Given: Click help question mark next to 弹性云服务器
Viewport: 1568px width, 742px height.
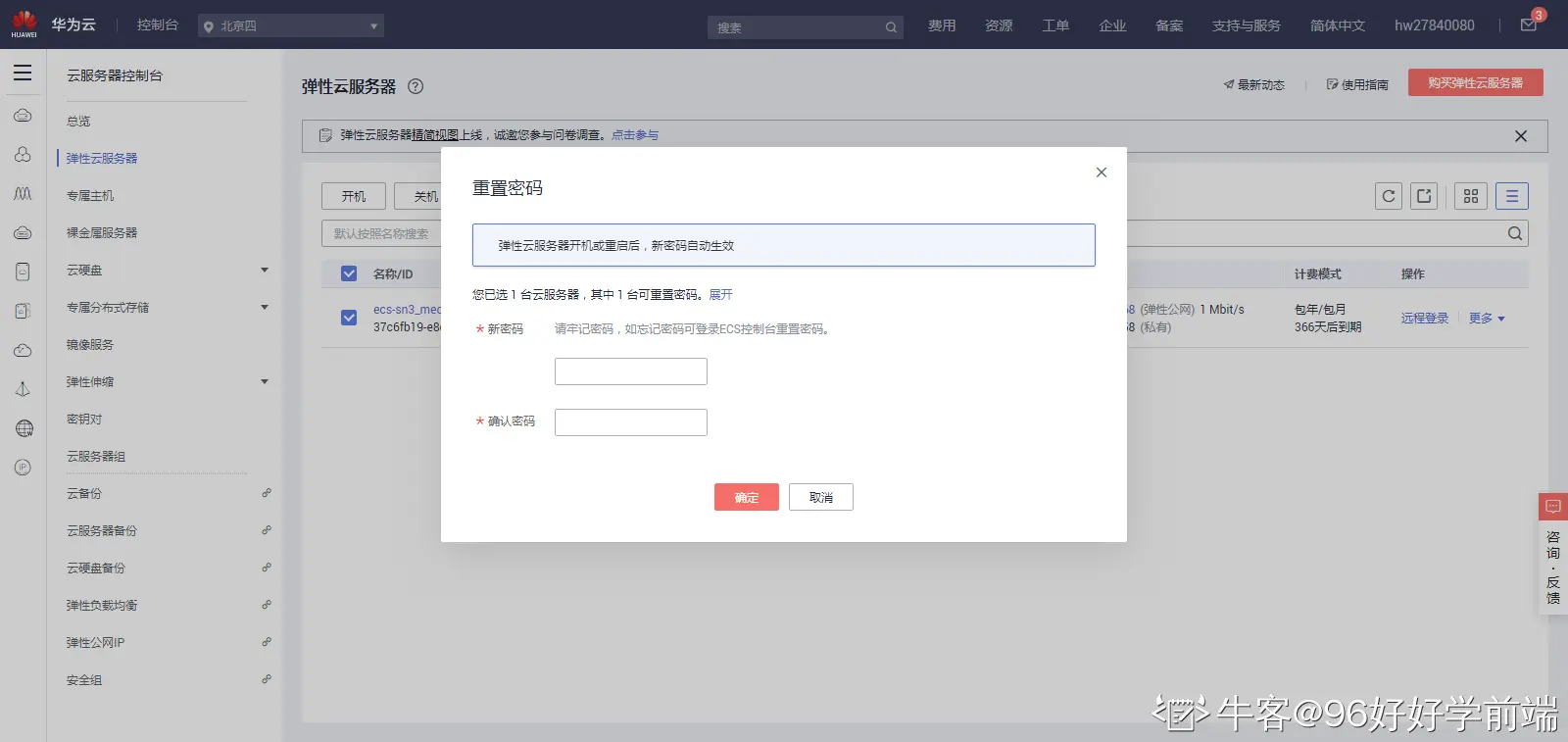Looking at the screenshot, I should click(x=416, y=86).
